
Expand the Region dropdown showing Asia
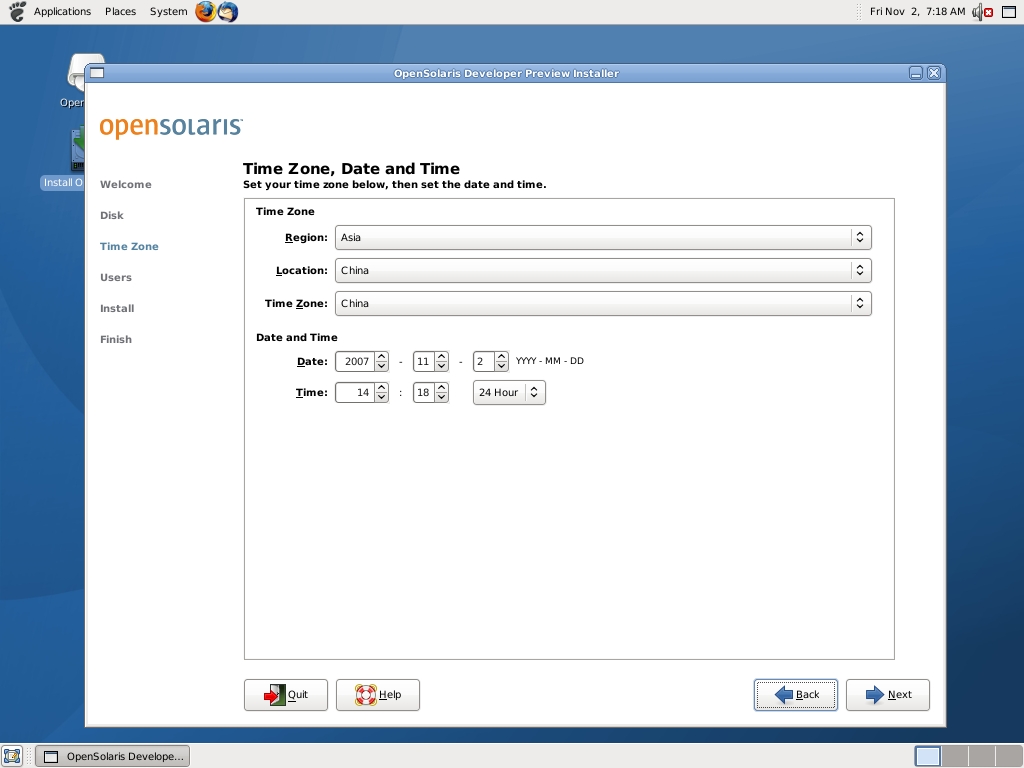tap(603, 238)
